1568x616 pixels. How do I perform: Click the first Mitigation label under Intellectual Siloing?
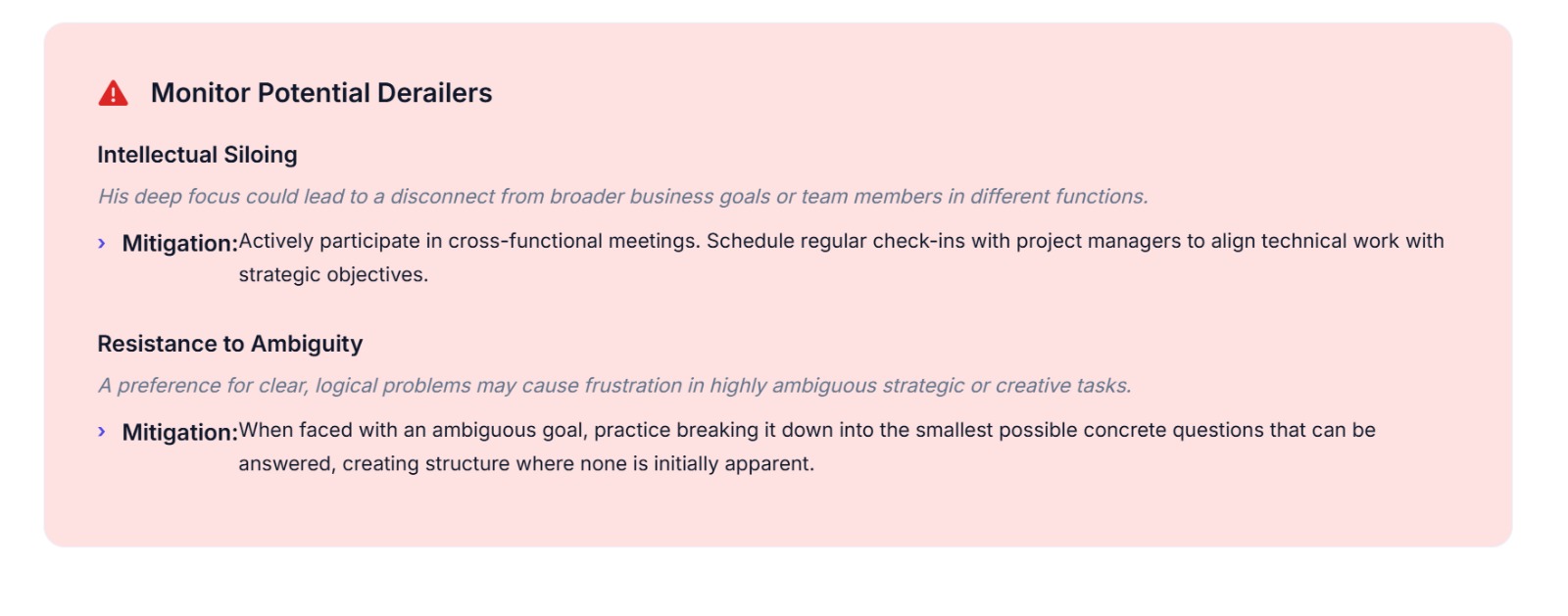pyautogui.click(x=179, y=243)
